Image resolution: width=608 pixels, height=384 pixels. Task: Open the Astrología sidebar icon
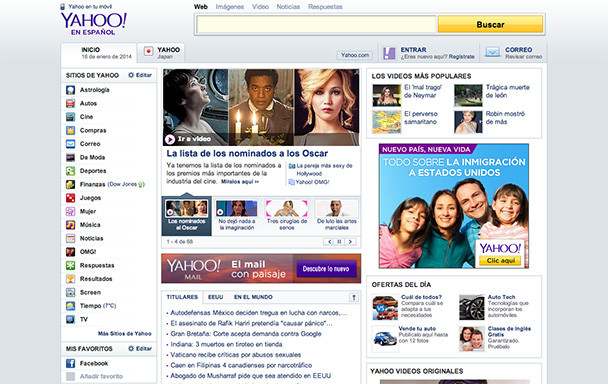[x=70, y=90]
